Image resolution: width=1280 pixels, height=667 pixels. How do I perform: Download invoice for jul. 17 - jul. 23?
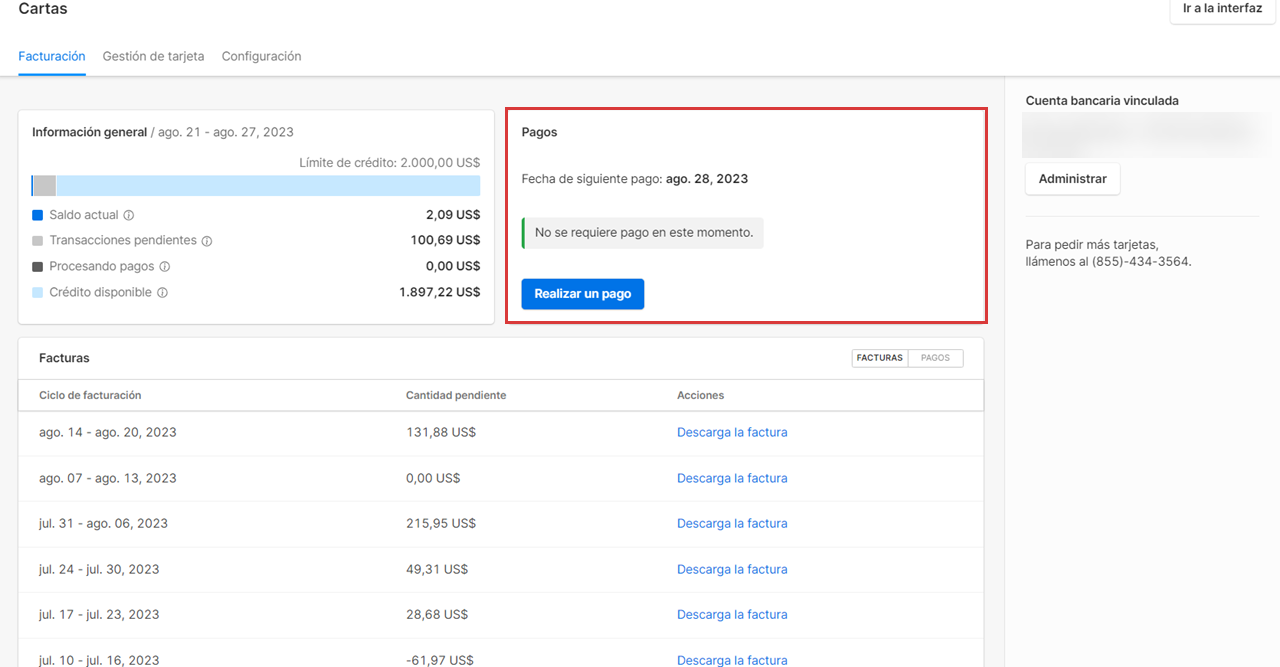[732, 615]
